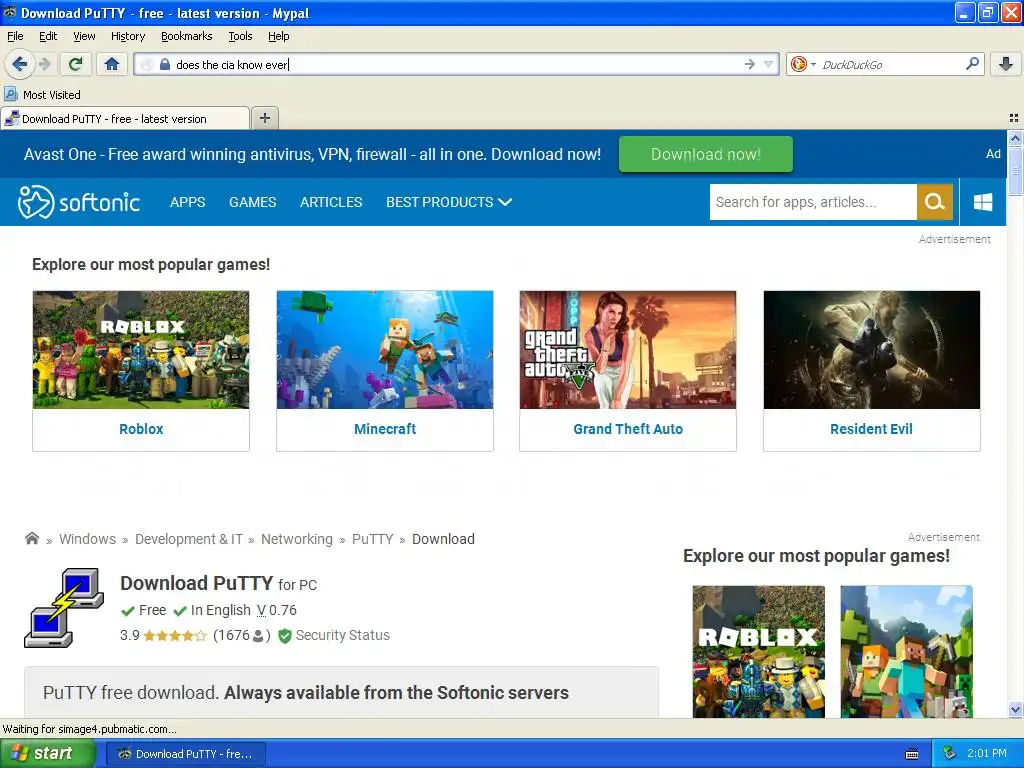The height and width of the screenshot is (768, 1024).
Task: Click the vertical scrollbar thumb
Action: [1015, 171]
